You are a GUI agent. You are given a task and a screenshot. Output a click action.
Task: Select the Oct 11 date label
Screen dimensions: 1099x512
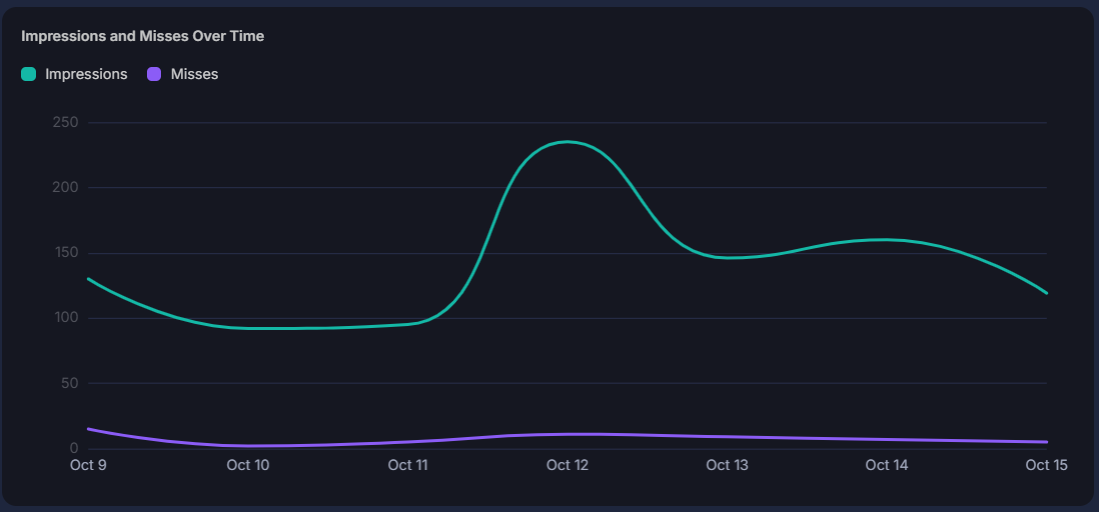pos(408,465)
